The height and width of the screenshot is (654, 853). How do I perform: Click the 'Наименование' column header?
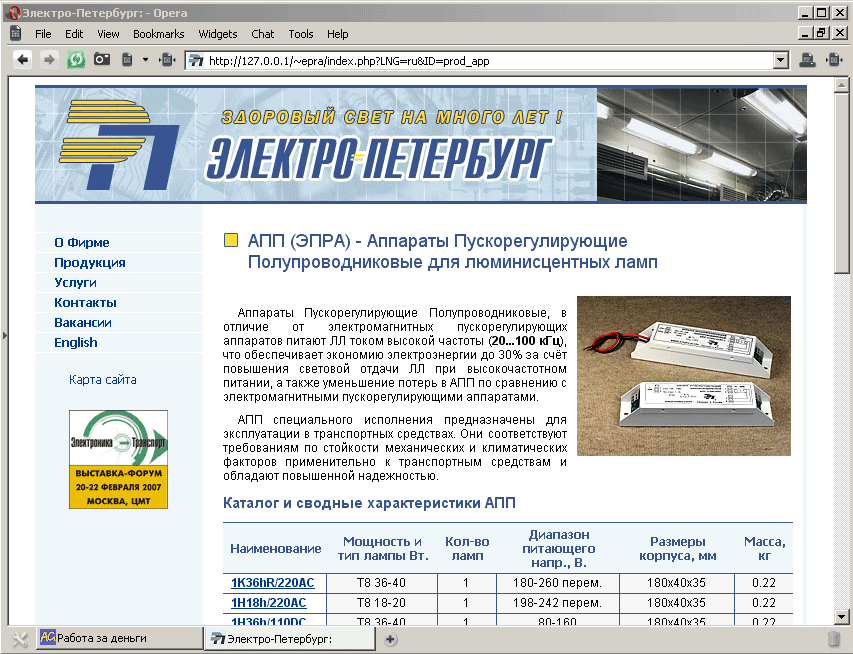[x=276, y=548]
